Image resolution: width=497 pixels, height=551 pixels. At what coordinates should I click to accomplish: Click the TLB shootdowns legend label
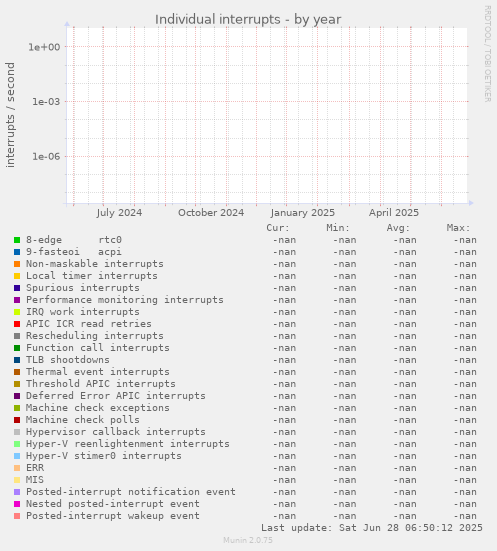point(67,360)
